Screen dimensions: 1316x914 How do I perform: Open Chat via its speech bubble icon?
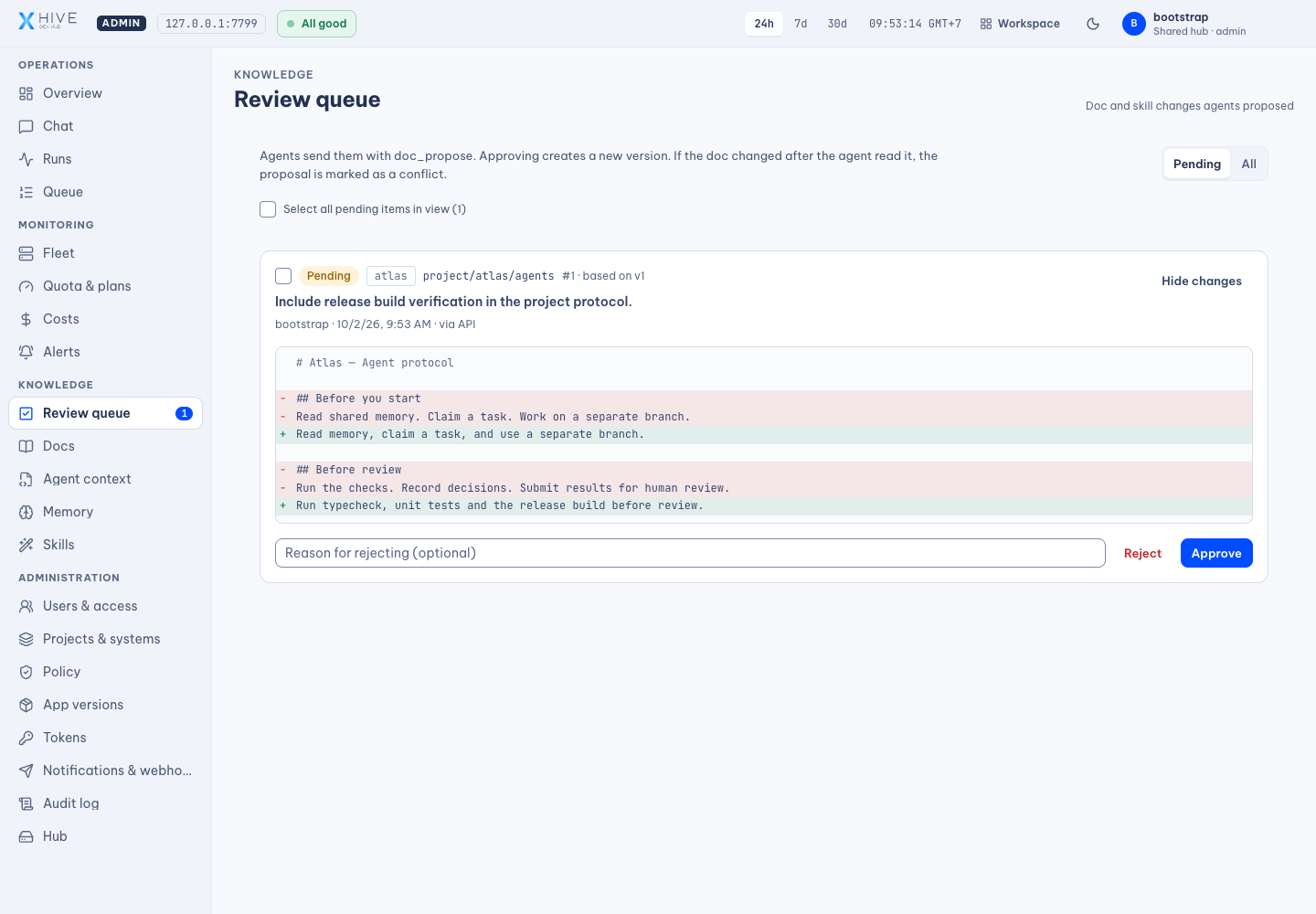coord(27,126)
